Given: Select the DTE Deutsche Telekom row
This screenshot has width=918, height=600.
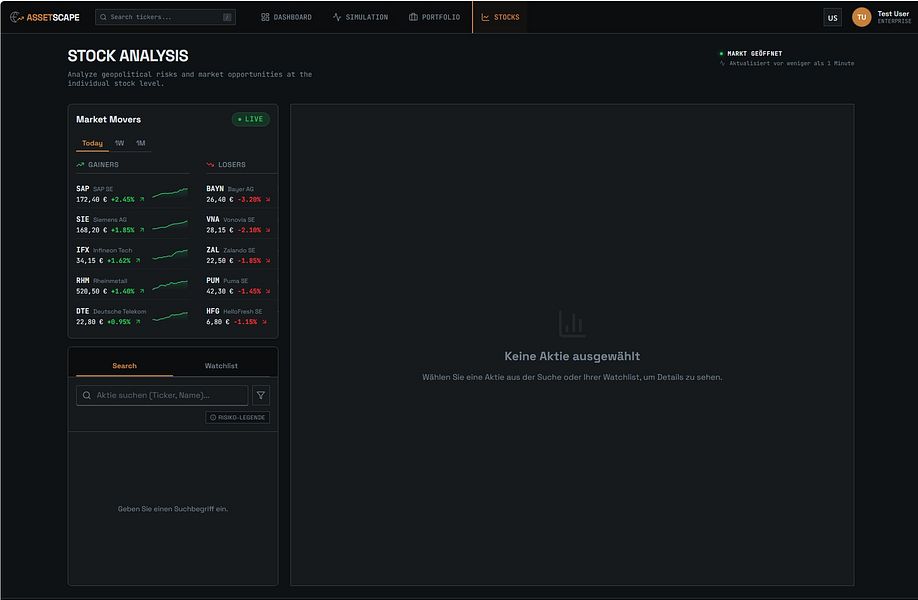Looking at the screenshot, I should click(x=132, y=316).
